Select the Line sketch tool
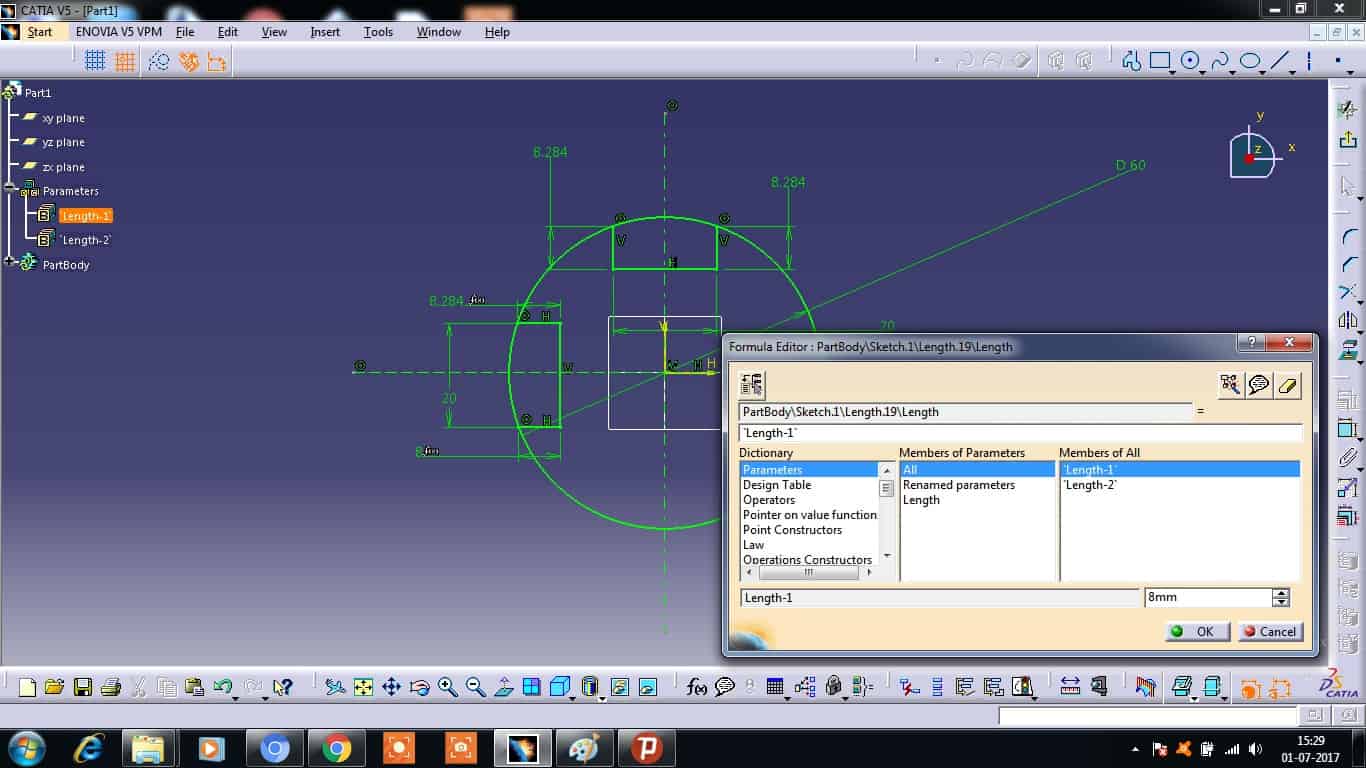The width and height of the screenshot is (1366, 768). (1280, 61)
